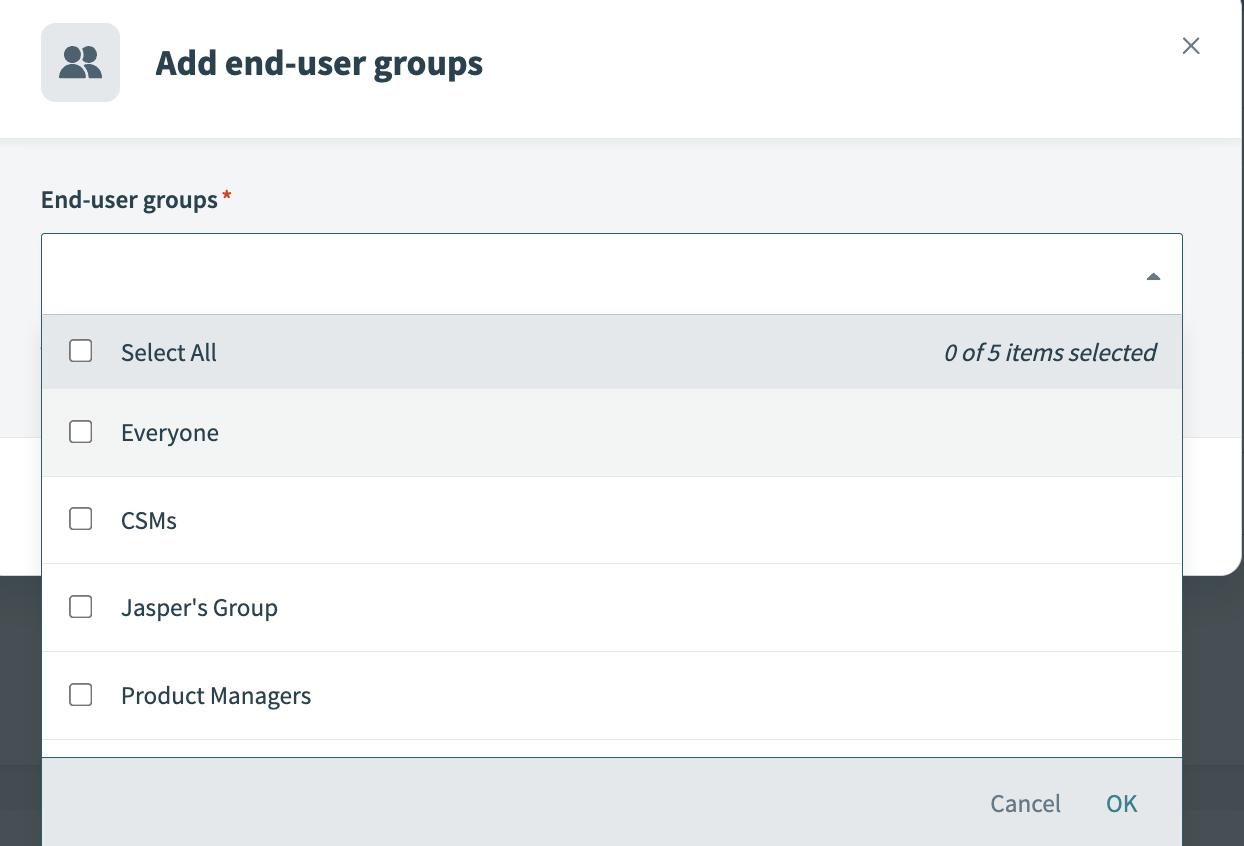1244x846 pixels.
Task: Click OK to confirm group selection
Action: [x=1121, y=803]
